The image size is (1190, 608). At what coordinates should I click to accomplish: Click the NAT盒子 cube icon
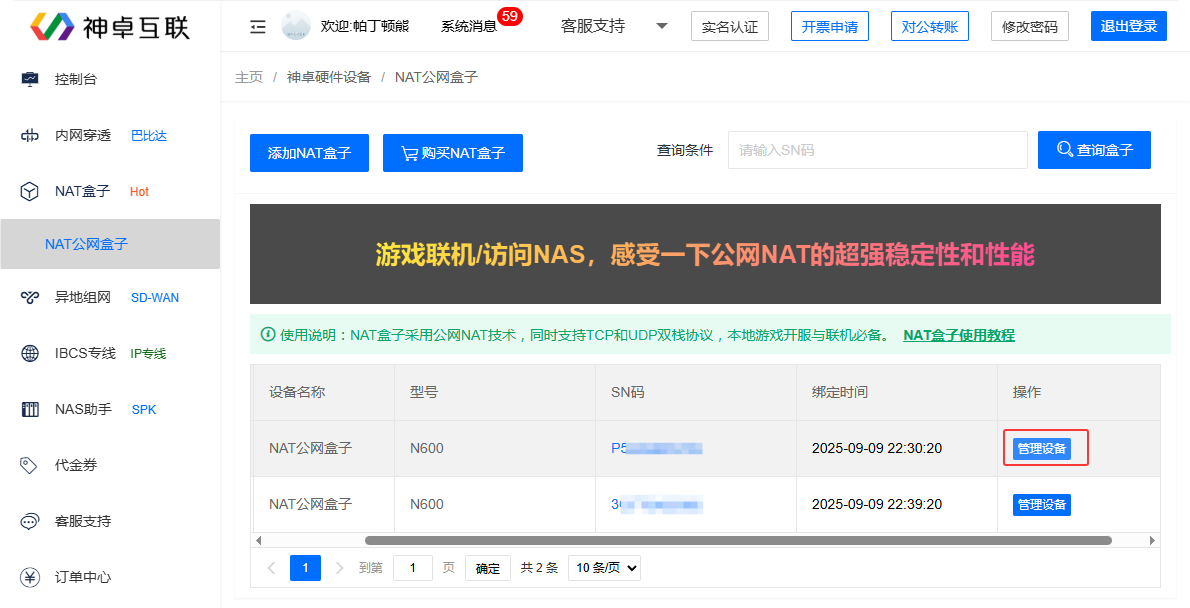pos(30,191)
